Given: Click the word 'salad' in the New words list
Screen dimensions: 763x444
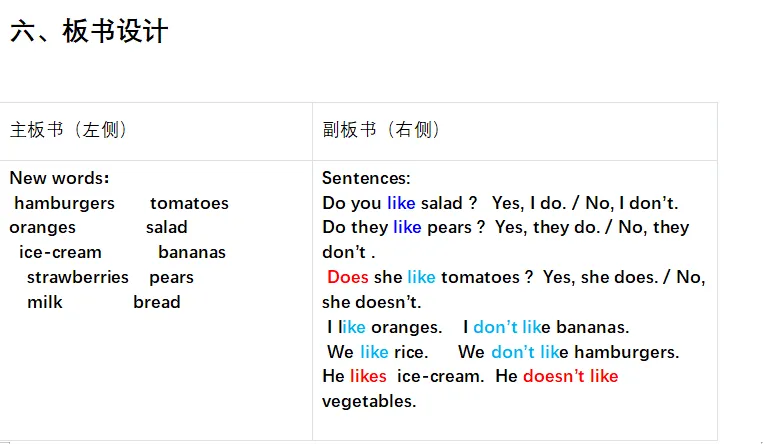Looking at the screenshot, I should (166, 227).
